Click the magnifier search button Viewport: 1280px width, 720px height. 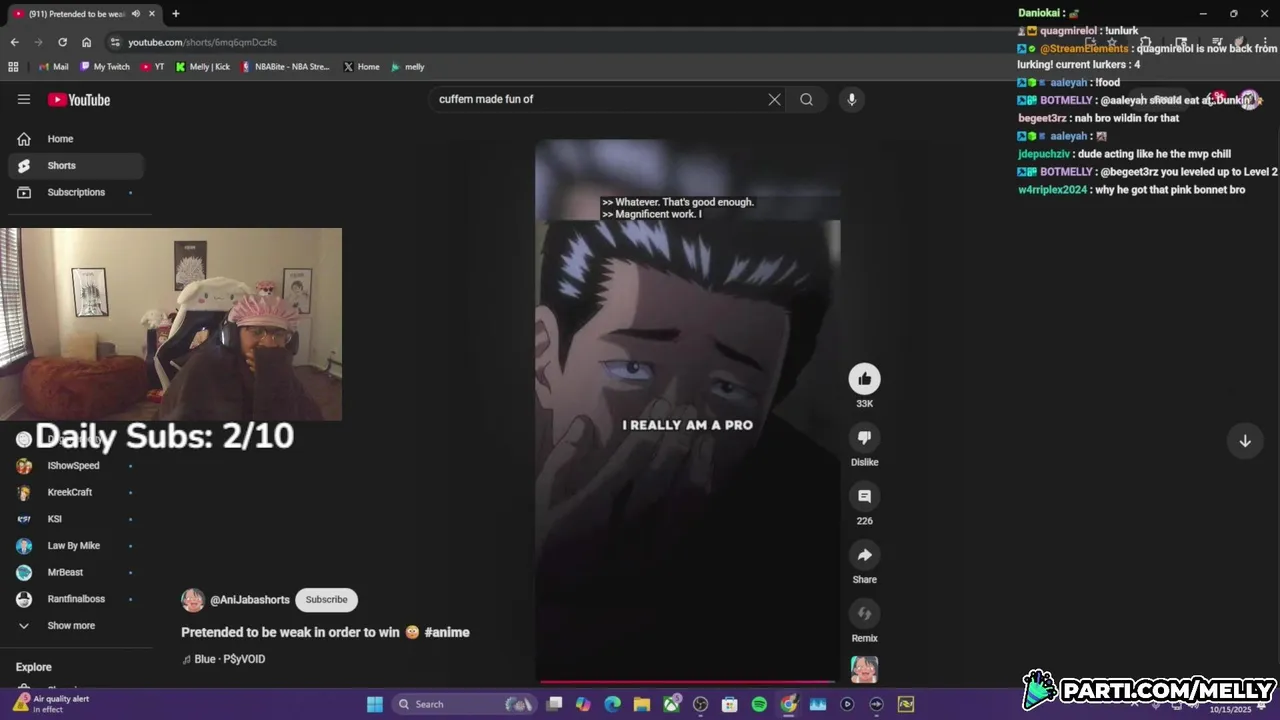(806, 99)
